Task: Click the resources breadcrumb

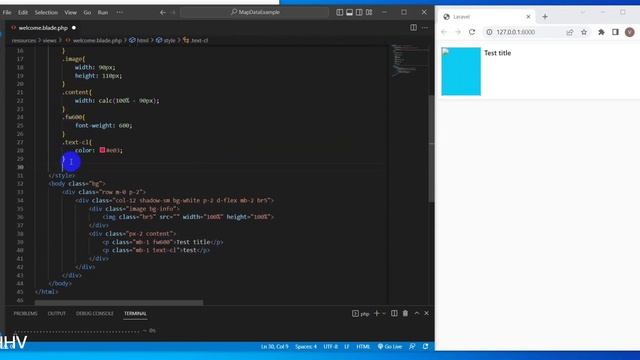Action: (24, 40)
